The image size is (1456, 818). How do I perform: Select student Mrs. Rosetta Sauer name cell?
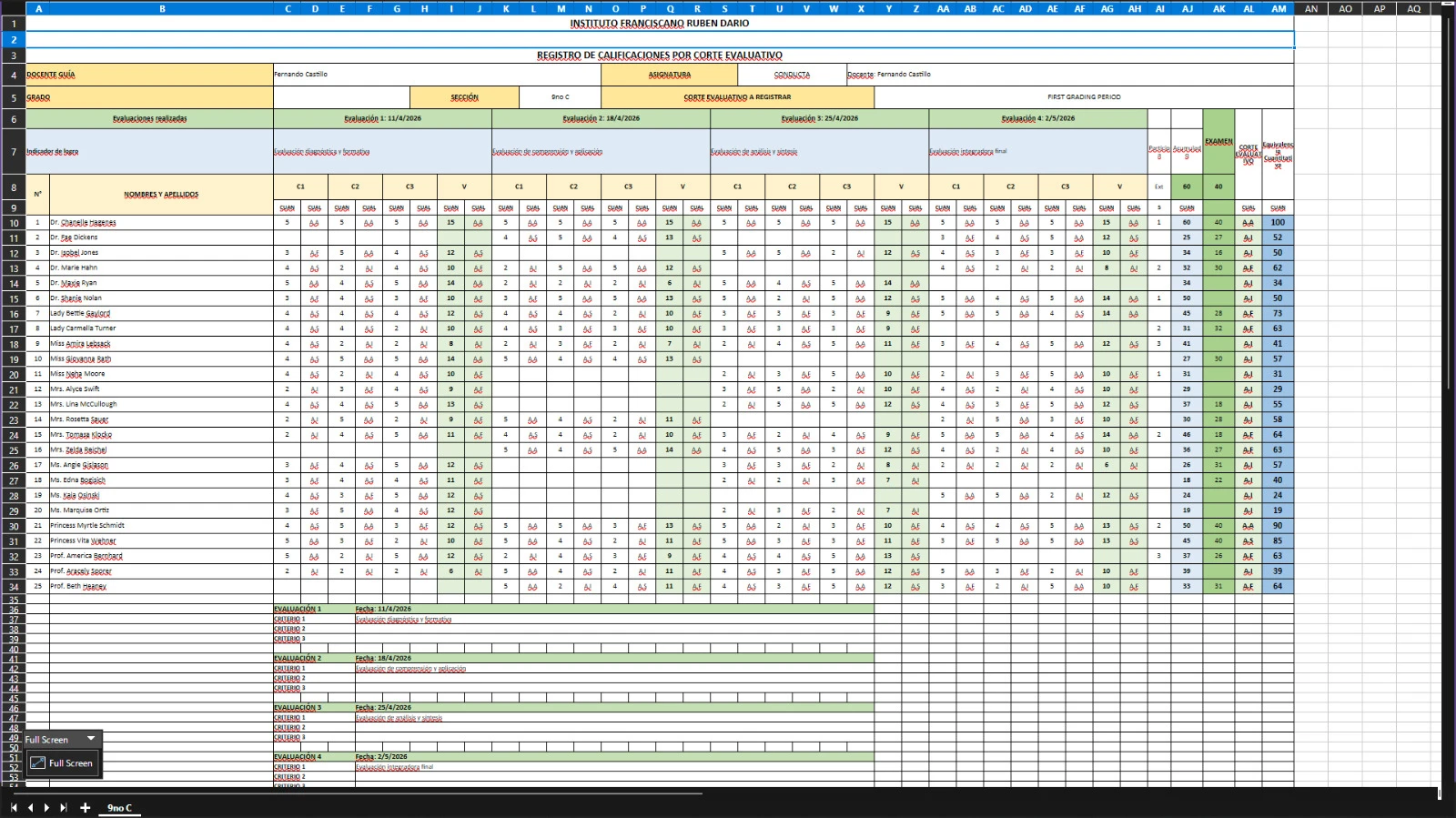click(x=161, y=419)
